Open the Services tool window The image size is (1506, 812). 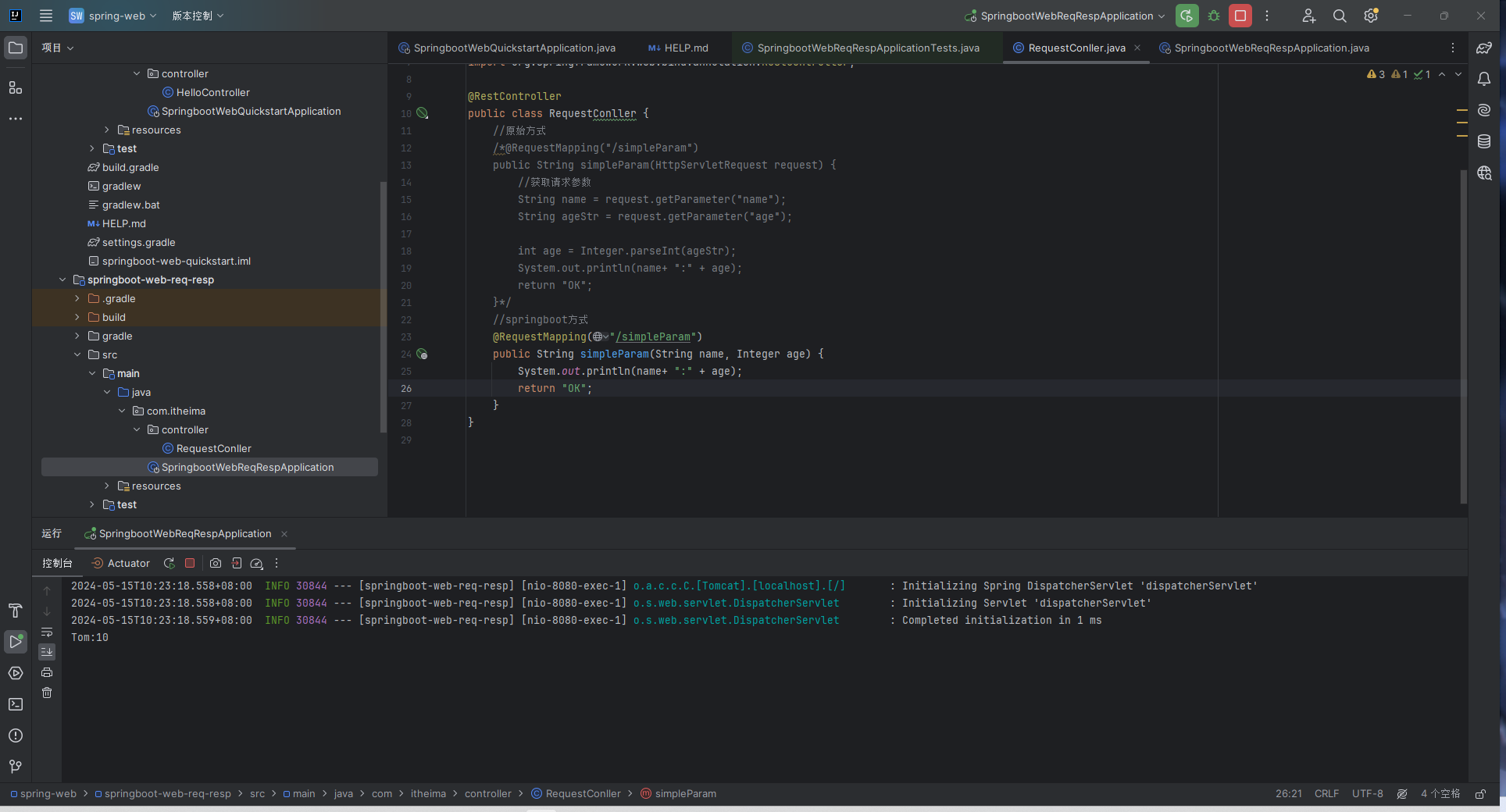tap(16, 673)
